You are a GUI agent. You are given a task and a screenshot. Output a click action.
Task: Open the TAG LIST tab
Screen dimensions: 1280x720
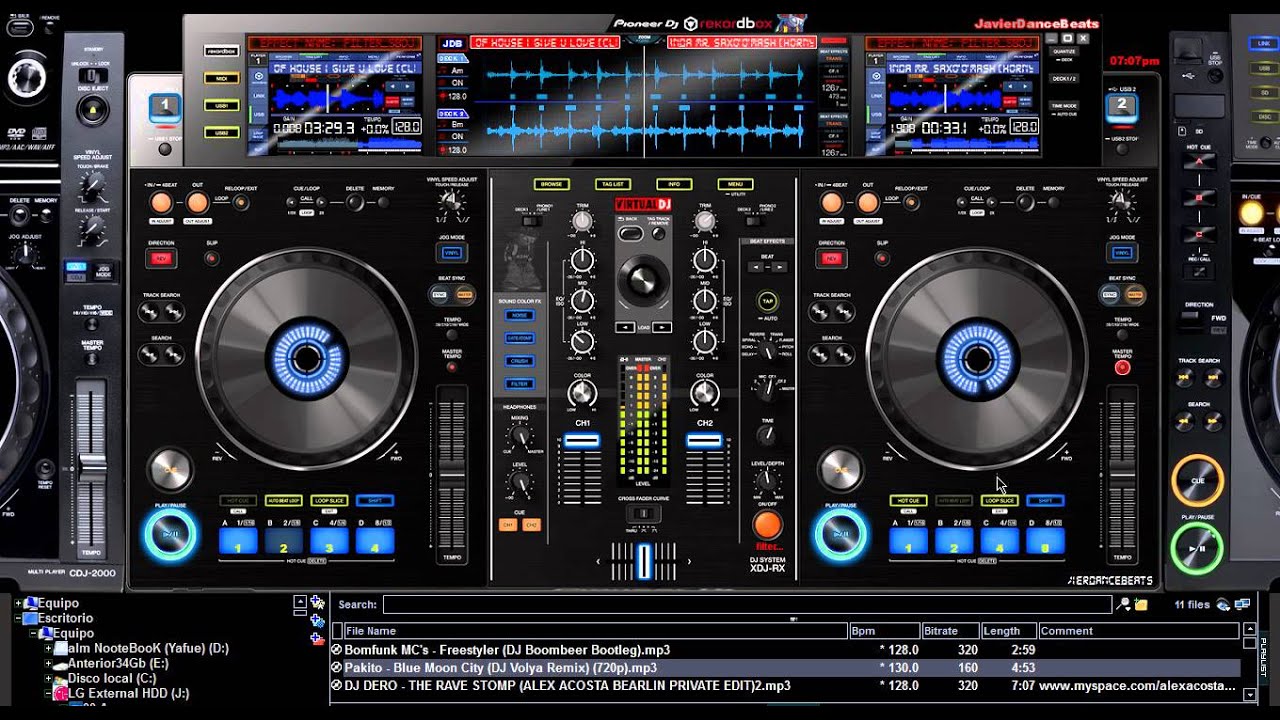pos(612,184)
